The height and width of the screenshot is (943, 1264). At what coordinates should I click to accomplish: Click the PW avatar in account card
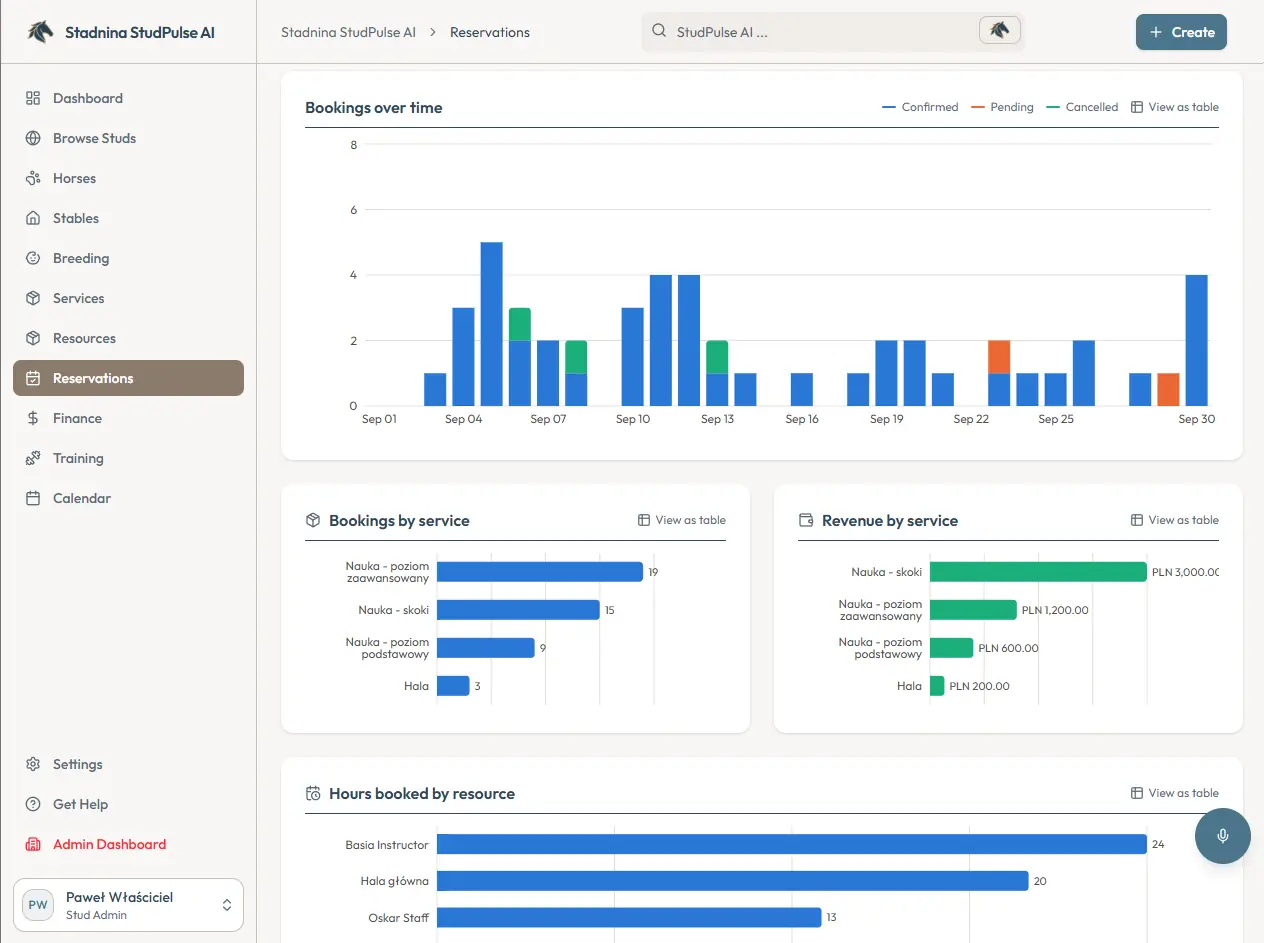(x=38, y=905)
